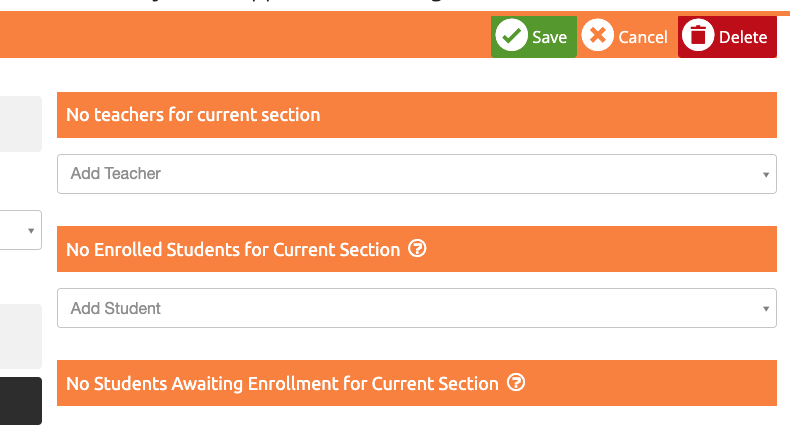Click the Add Student dropdown arrow
Viewport: 790px width, 440px height.
[x=766, y=309]
